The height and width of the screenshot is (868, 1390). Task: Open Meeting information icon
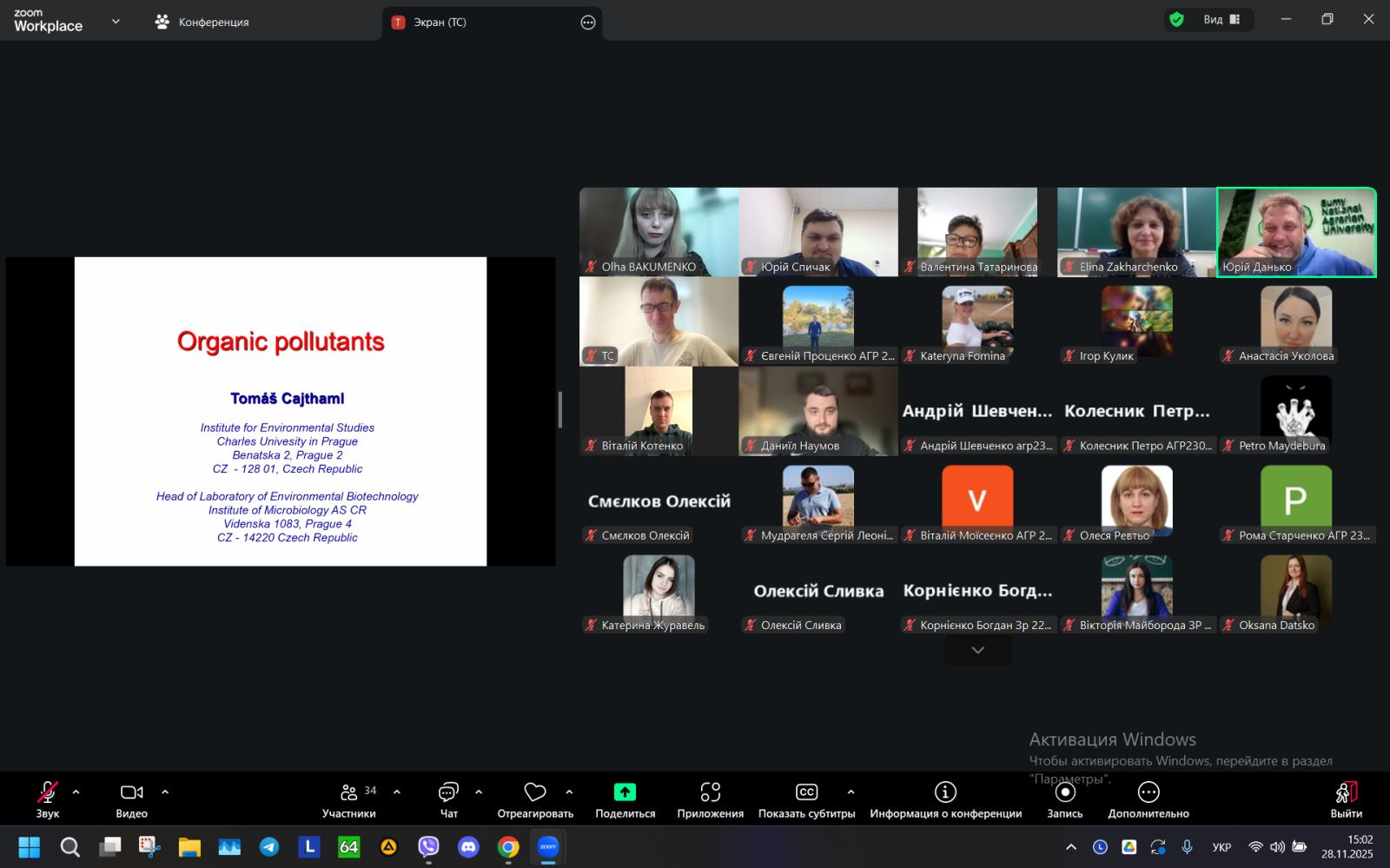pyautogui.click(x=945, y=792)
